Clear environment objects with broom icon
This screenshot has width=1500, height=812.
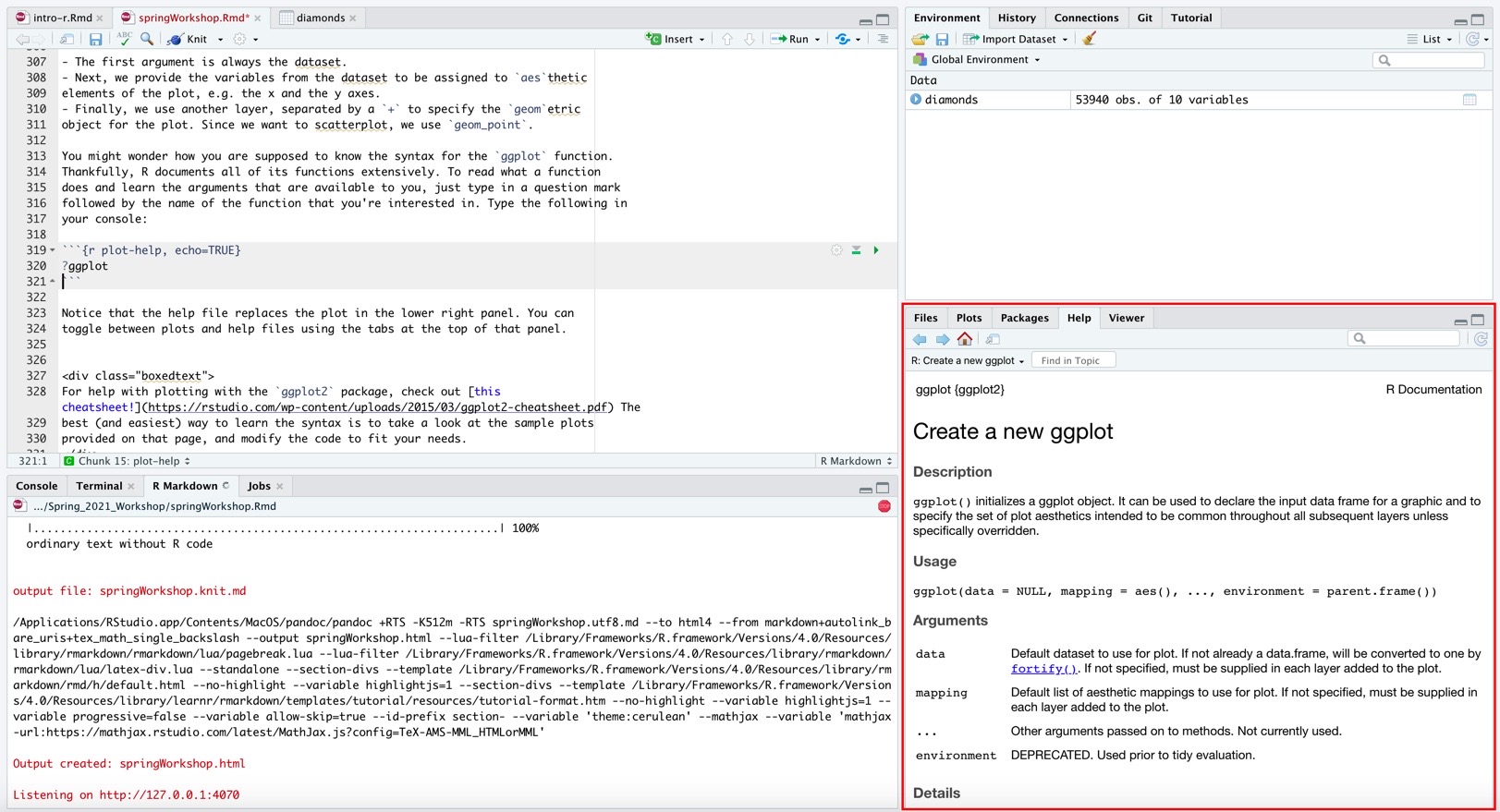point(1089,39)
